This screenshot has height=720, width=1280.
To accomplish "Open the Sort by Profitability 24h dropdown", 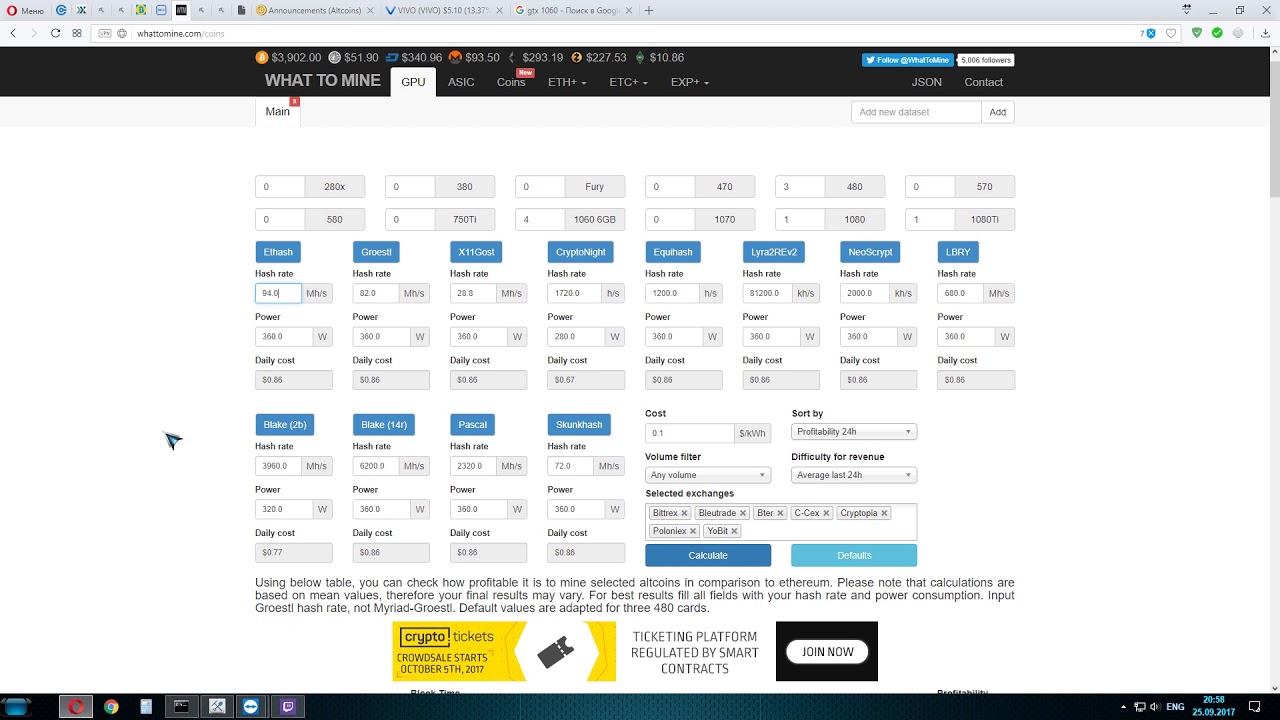I will [x=854, y=432].
